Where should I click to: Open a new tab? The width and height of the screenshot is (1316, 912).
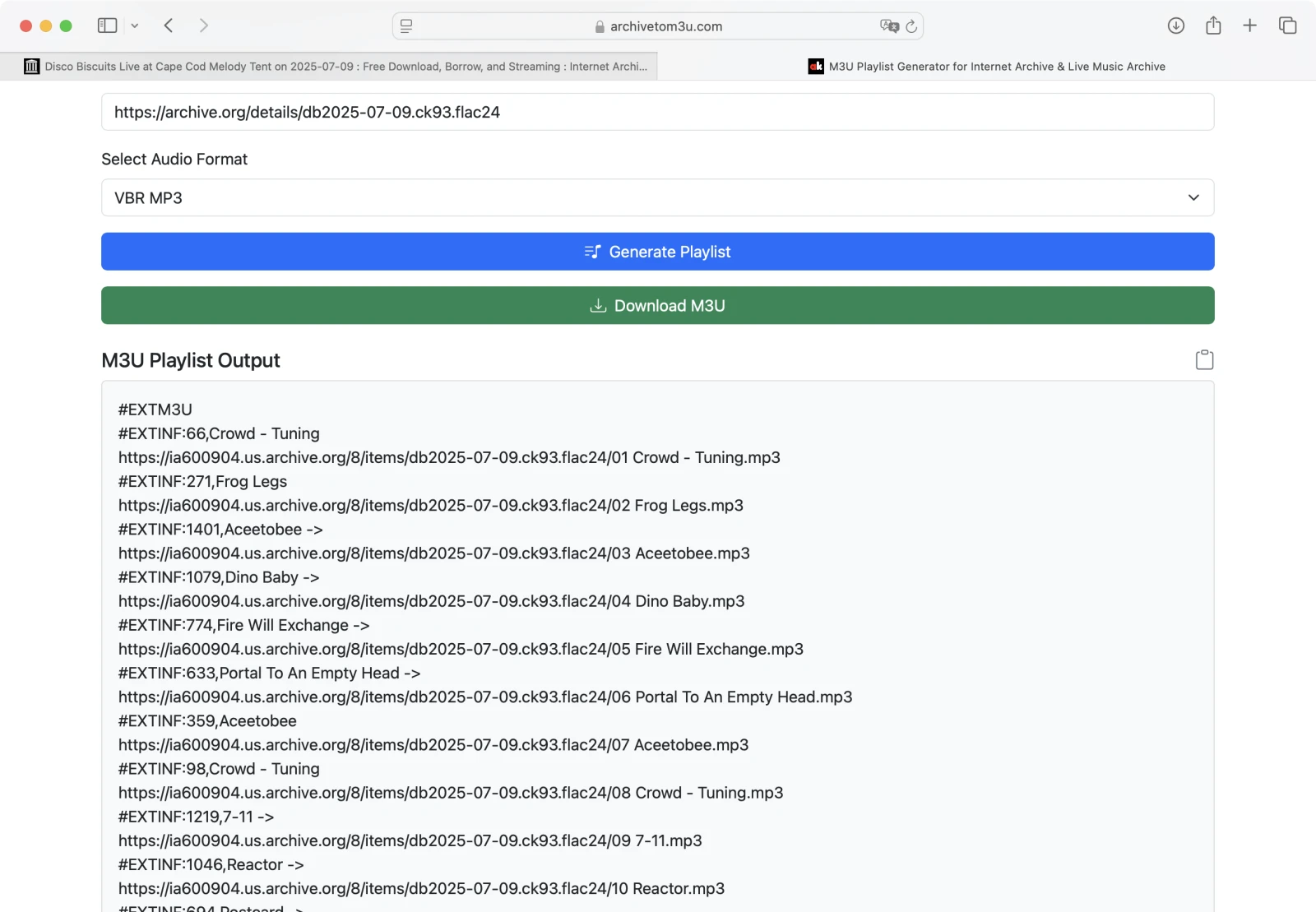(1249, 25)
